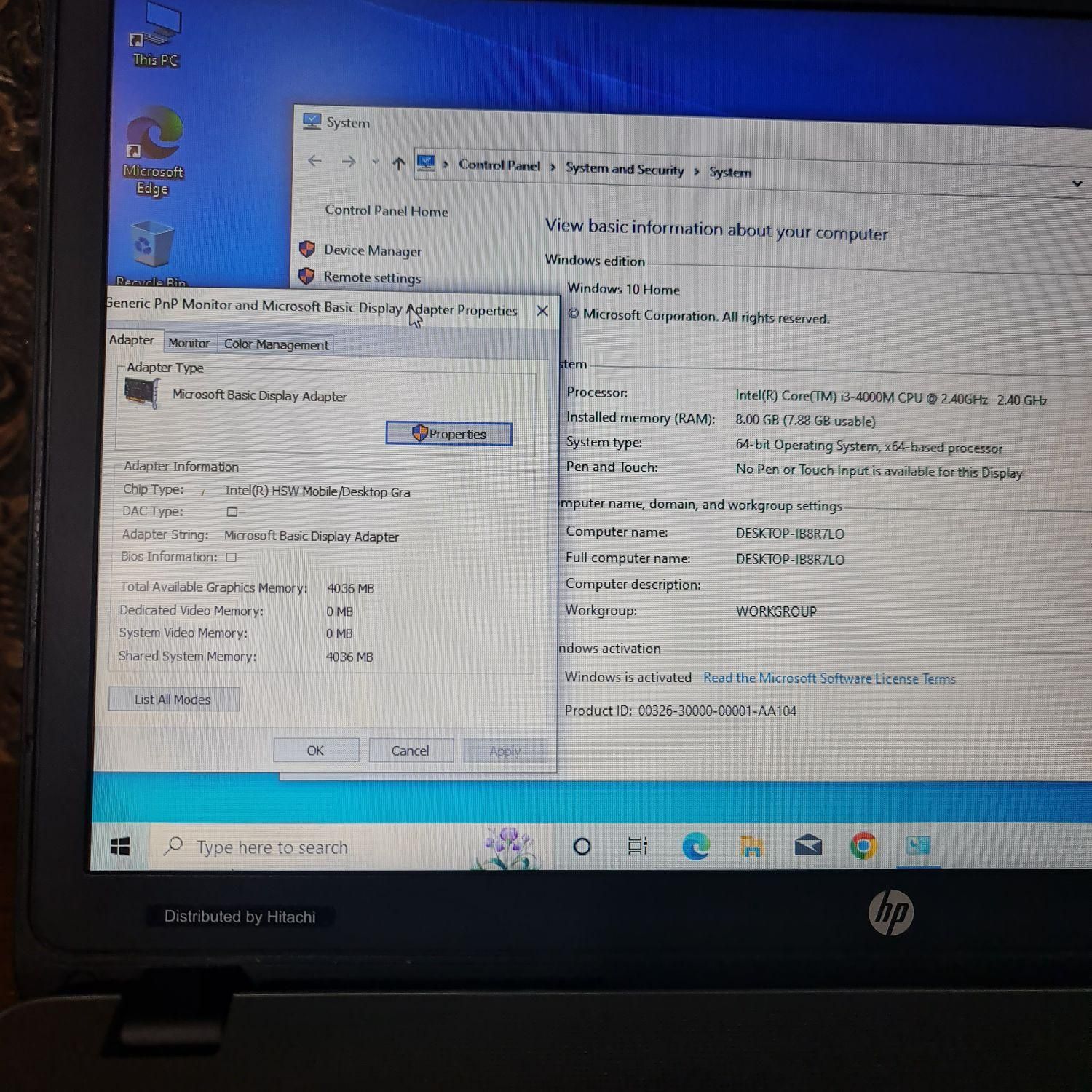Viewport: 1092px width, 1092px height.
Task: Launch Google Chrome from the taskbar
Action: [863, 846]
